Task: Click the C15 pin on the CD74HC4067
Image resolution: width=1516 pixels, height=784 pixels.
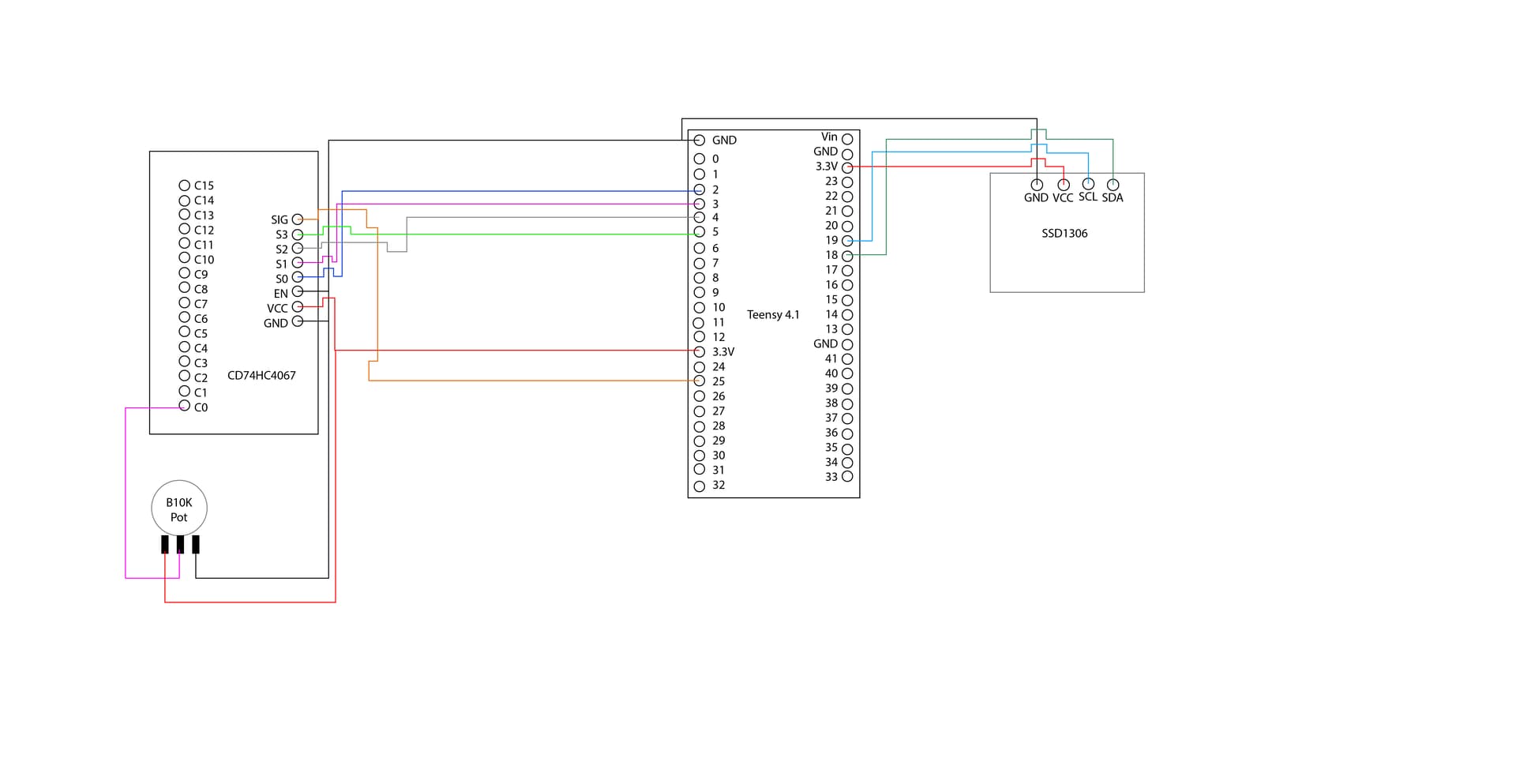Action: point(184,186)
